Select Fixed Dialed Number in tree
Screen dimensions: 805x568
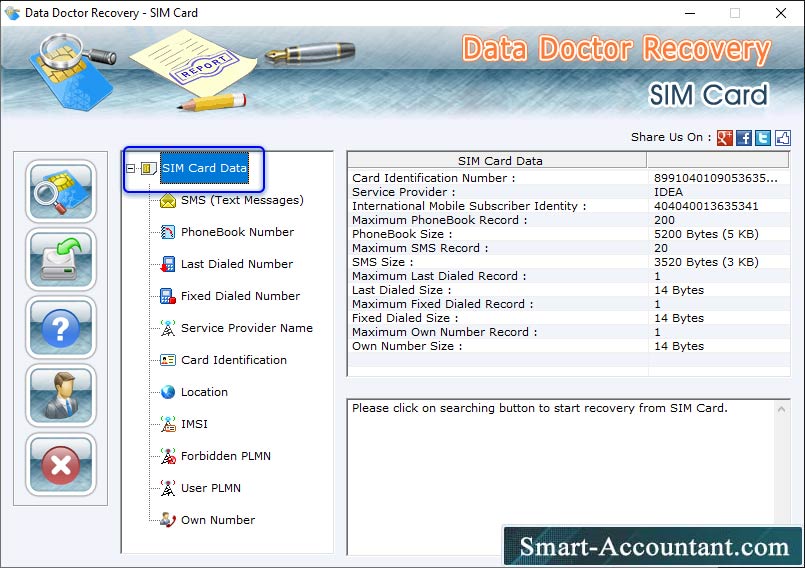click(x=240, y=296)
